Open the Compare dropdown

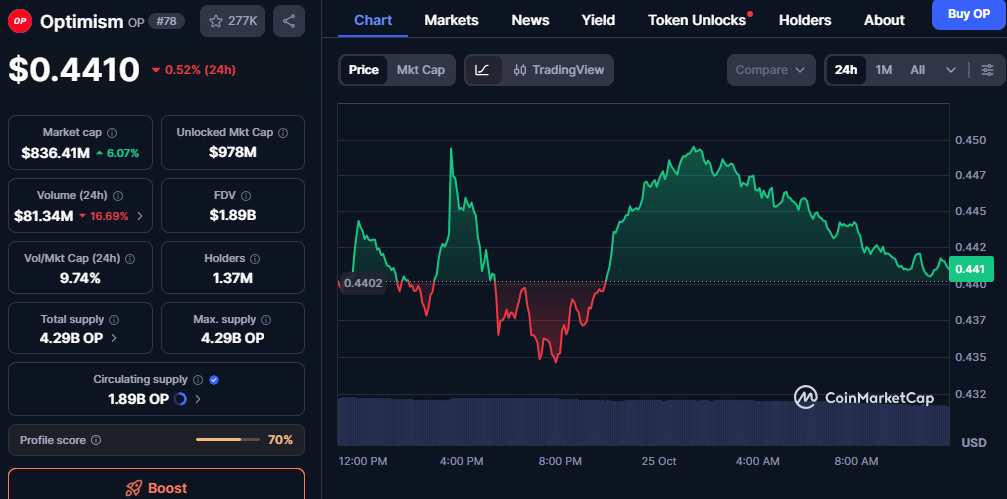click(x=770, y=70)
